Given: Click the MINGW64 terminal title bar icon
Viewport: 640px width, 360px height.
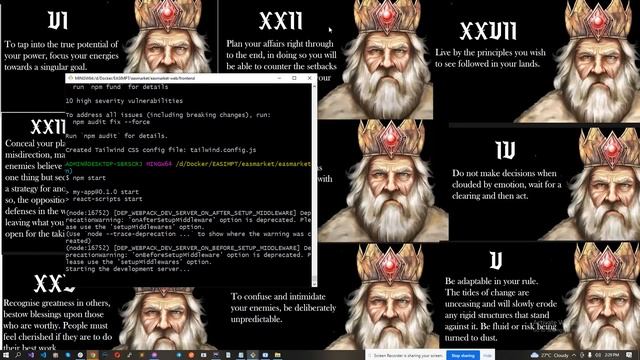Looking at the screenshot, I should click(71, 78).
